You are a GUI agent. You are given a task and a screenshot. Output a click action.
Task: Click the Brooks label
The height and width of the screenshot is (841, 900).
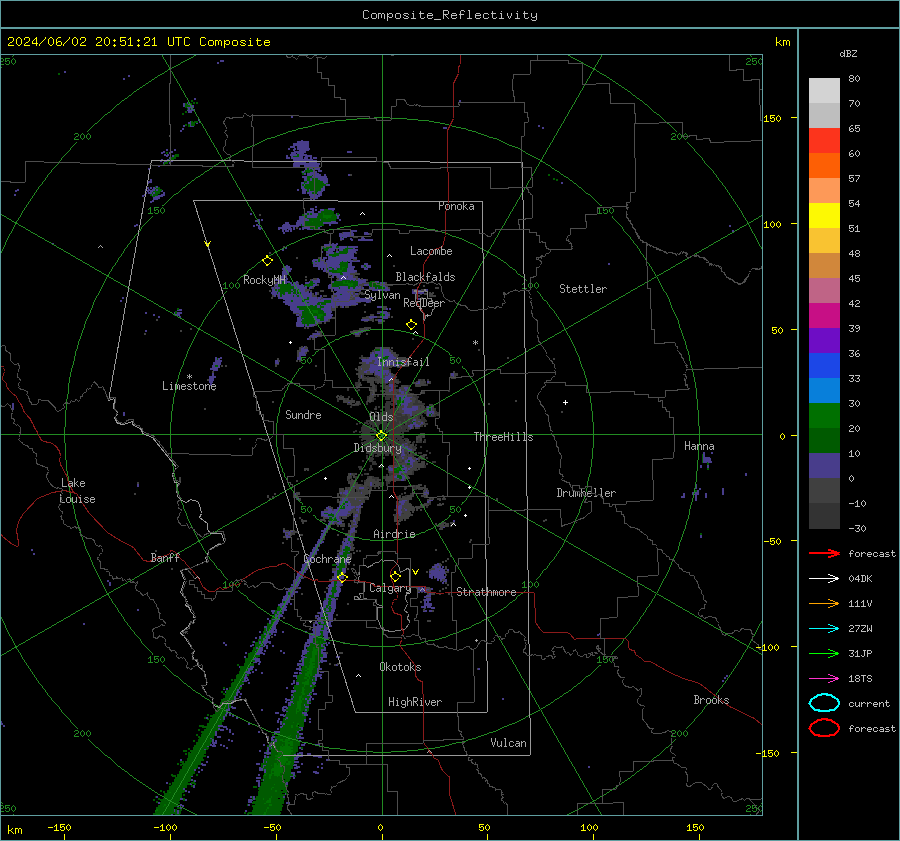point(711,699)
